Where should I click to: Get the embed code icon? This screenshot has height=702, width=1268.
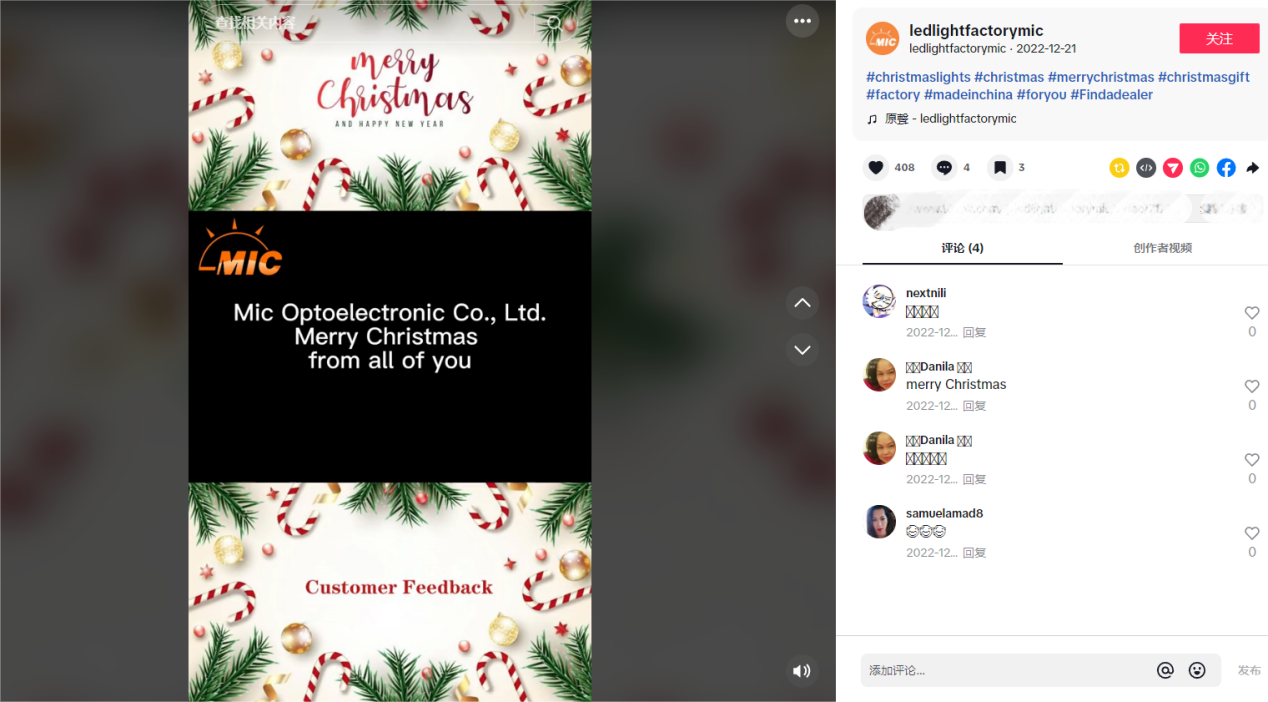tap(1146, 168)
